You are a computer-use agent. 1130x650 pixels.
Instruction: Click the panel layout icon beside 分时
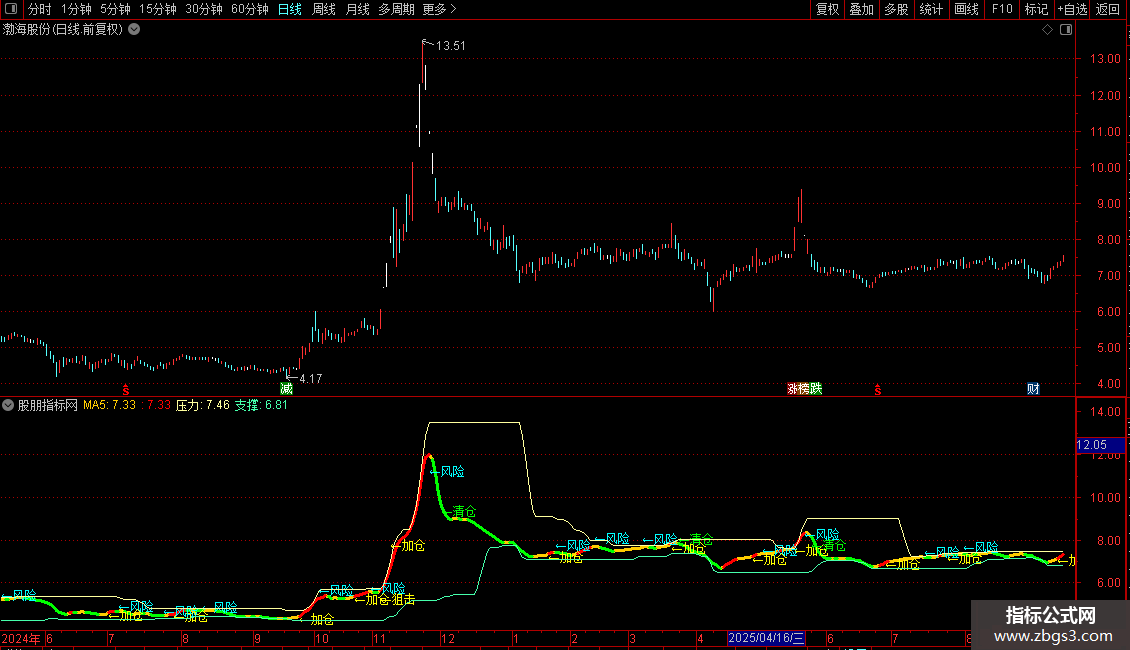click(x=11, y=9)
